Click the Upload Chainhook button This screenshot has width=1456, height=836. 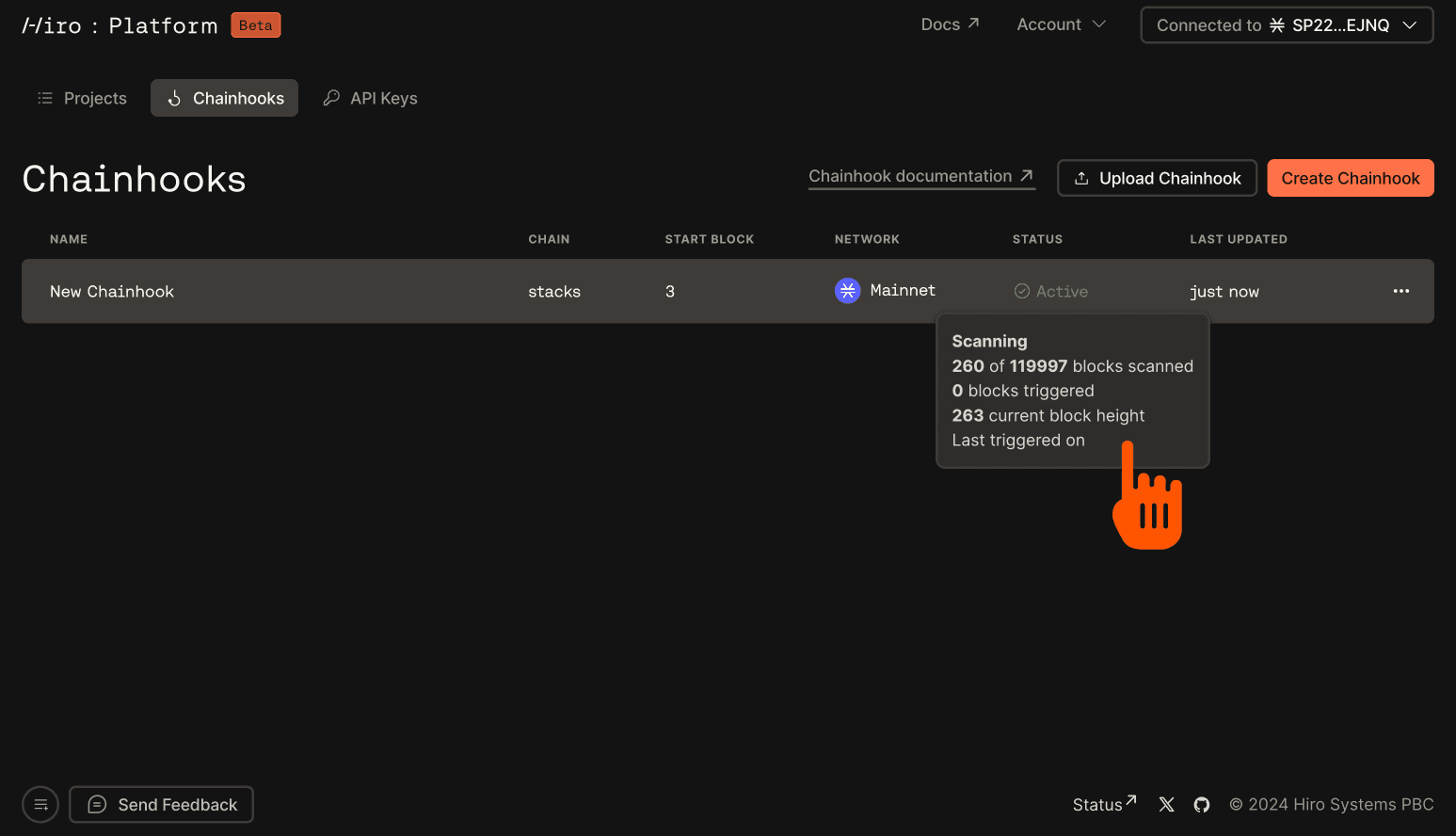click(x=1157, y=178)
